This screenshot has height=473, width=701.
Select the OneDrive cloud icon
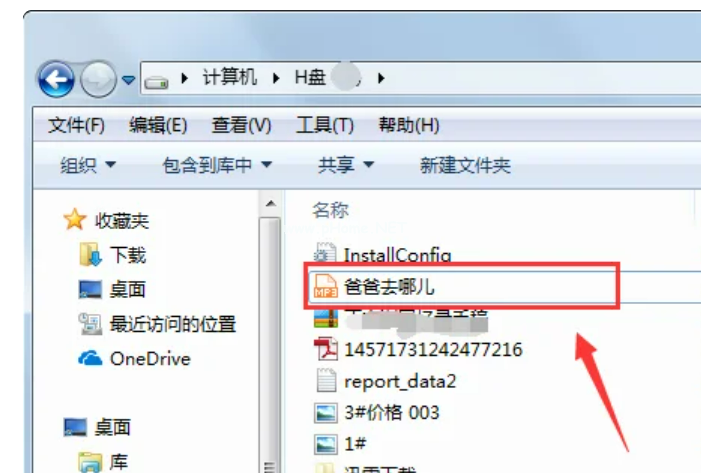90,358
